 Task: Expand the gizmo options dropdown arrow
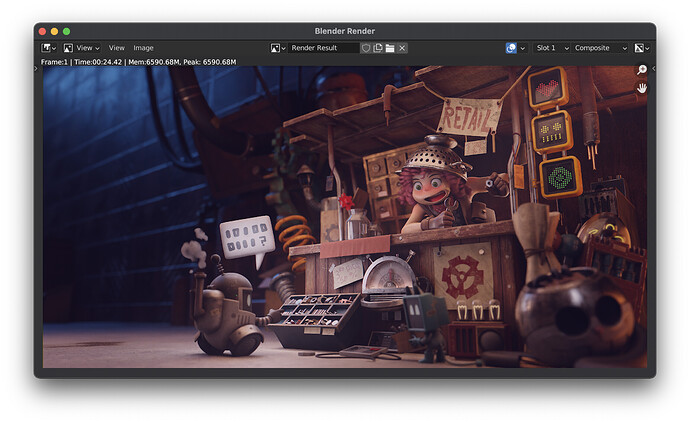click(x=522, y=48)
